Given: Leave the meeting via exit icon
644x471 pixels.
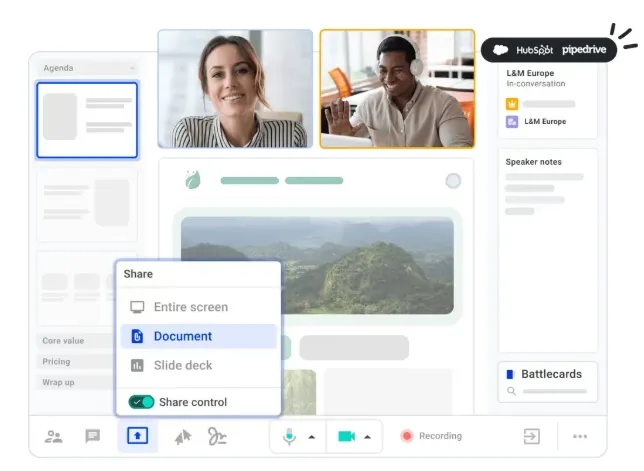Looking at the screenshot, I should point(531,436).
